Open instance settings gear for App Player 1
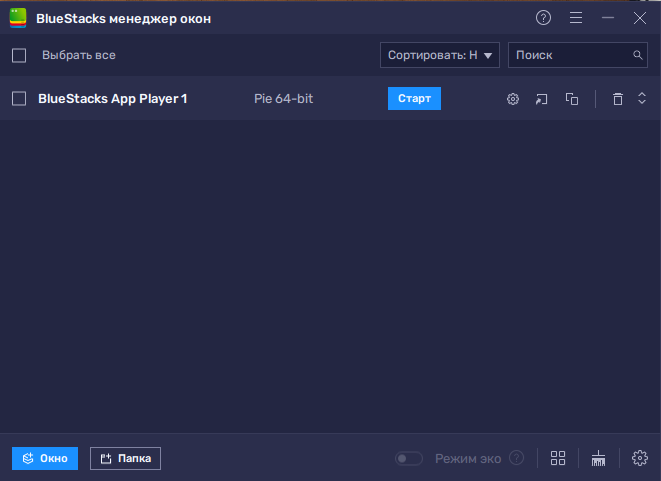The height and width of the screenshot is (481, 661). coord(513,99)
